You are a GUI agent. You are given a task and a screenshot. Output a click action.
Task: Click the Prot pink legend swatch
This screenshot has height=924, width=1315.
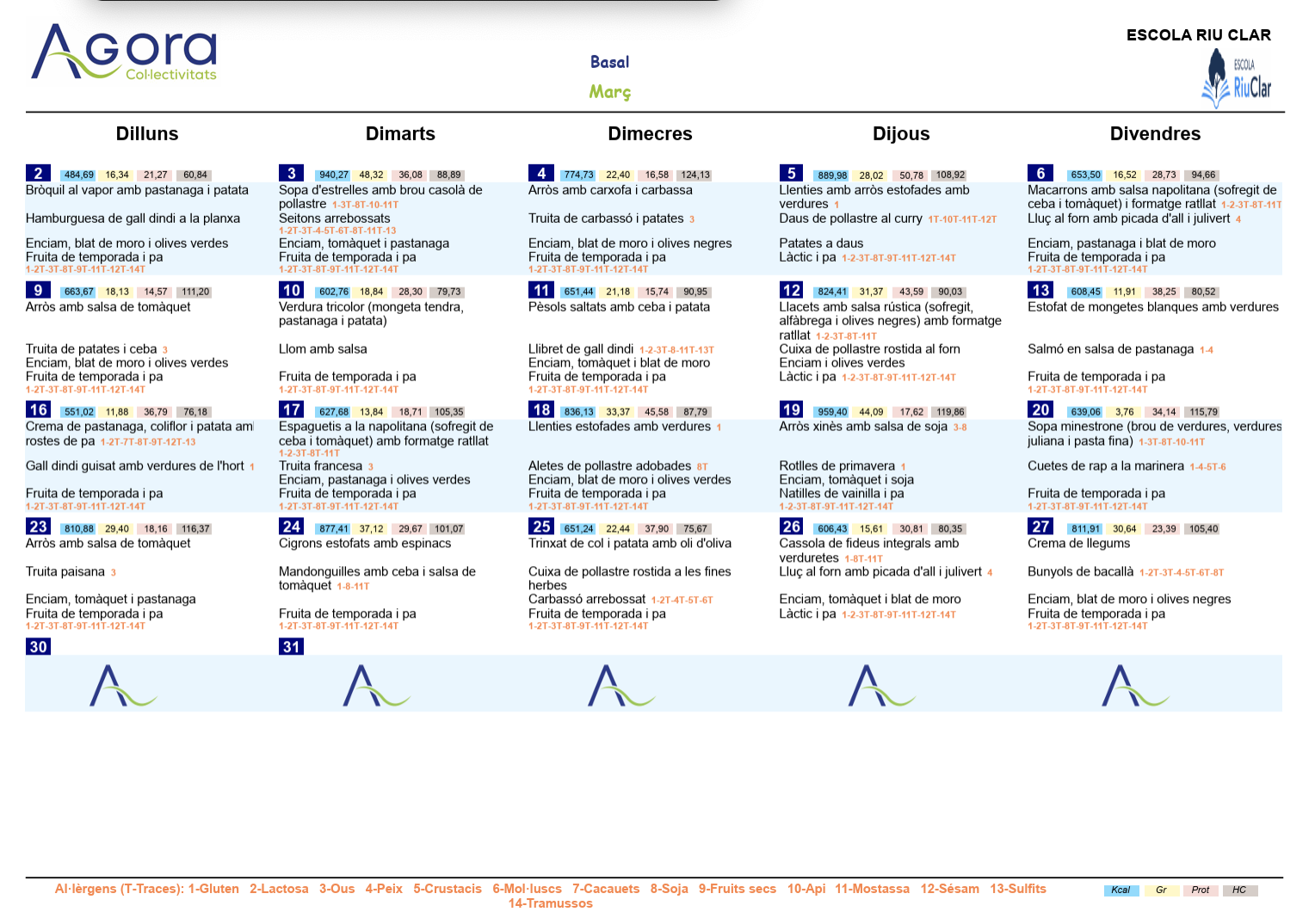point(1201,890)
